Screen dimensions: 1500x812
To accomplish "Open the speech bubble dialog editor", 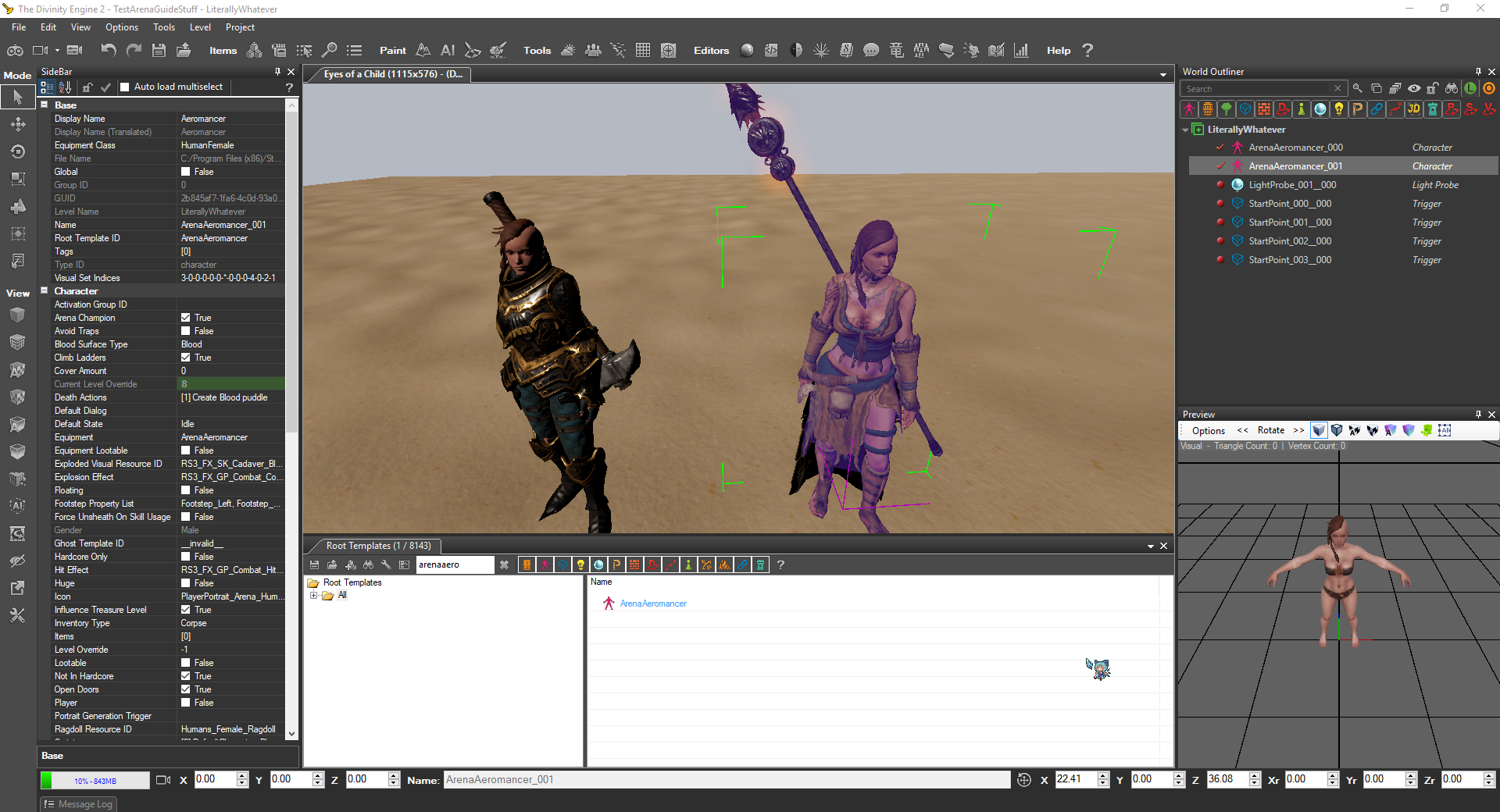I will [871, 50].
